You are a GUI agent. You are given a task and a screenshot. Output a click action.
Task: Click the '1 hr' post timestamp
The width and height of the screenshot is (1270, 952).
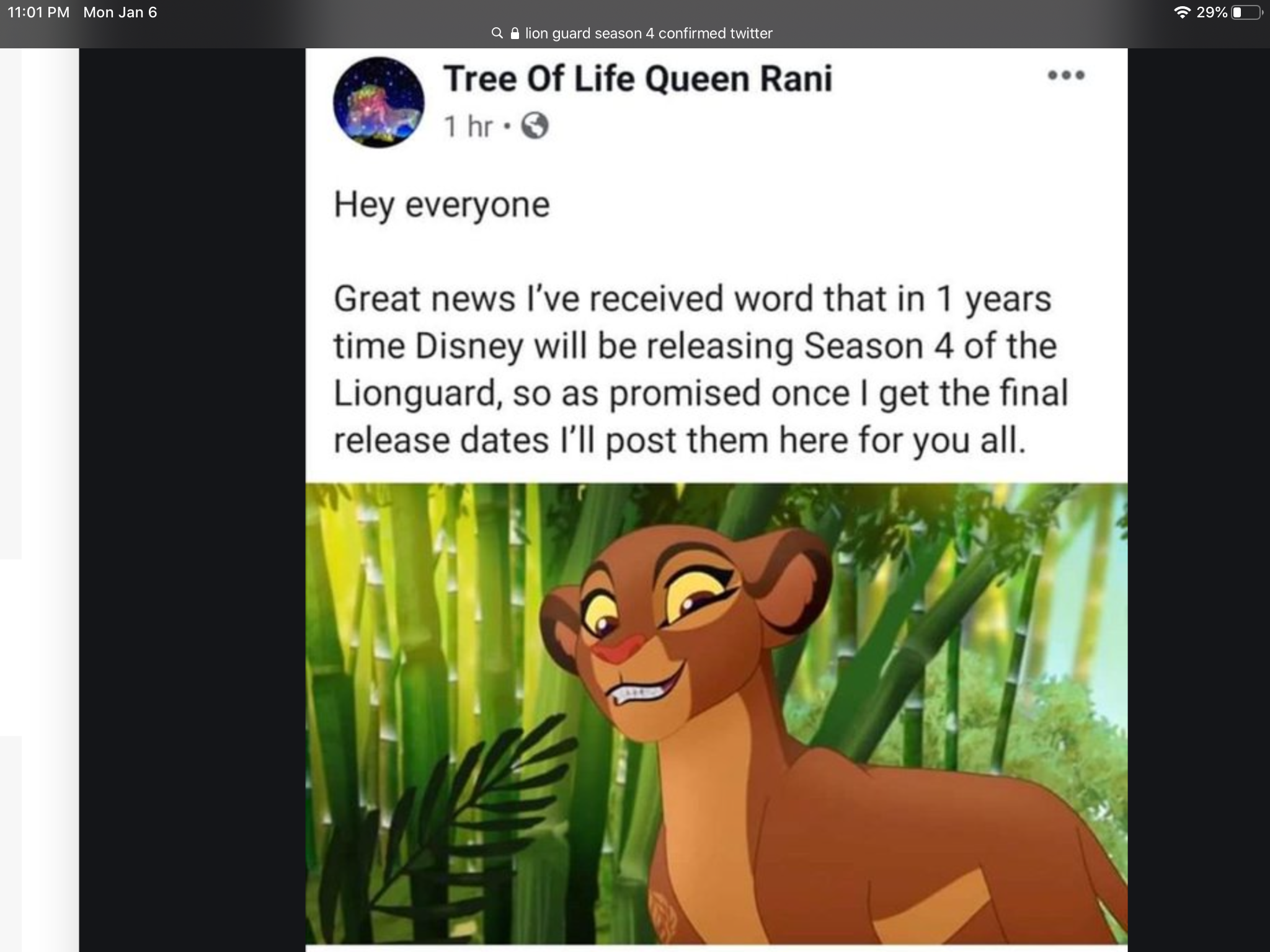[x=468, y=126]
